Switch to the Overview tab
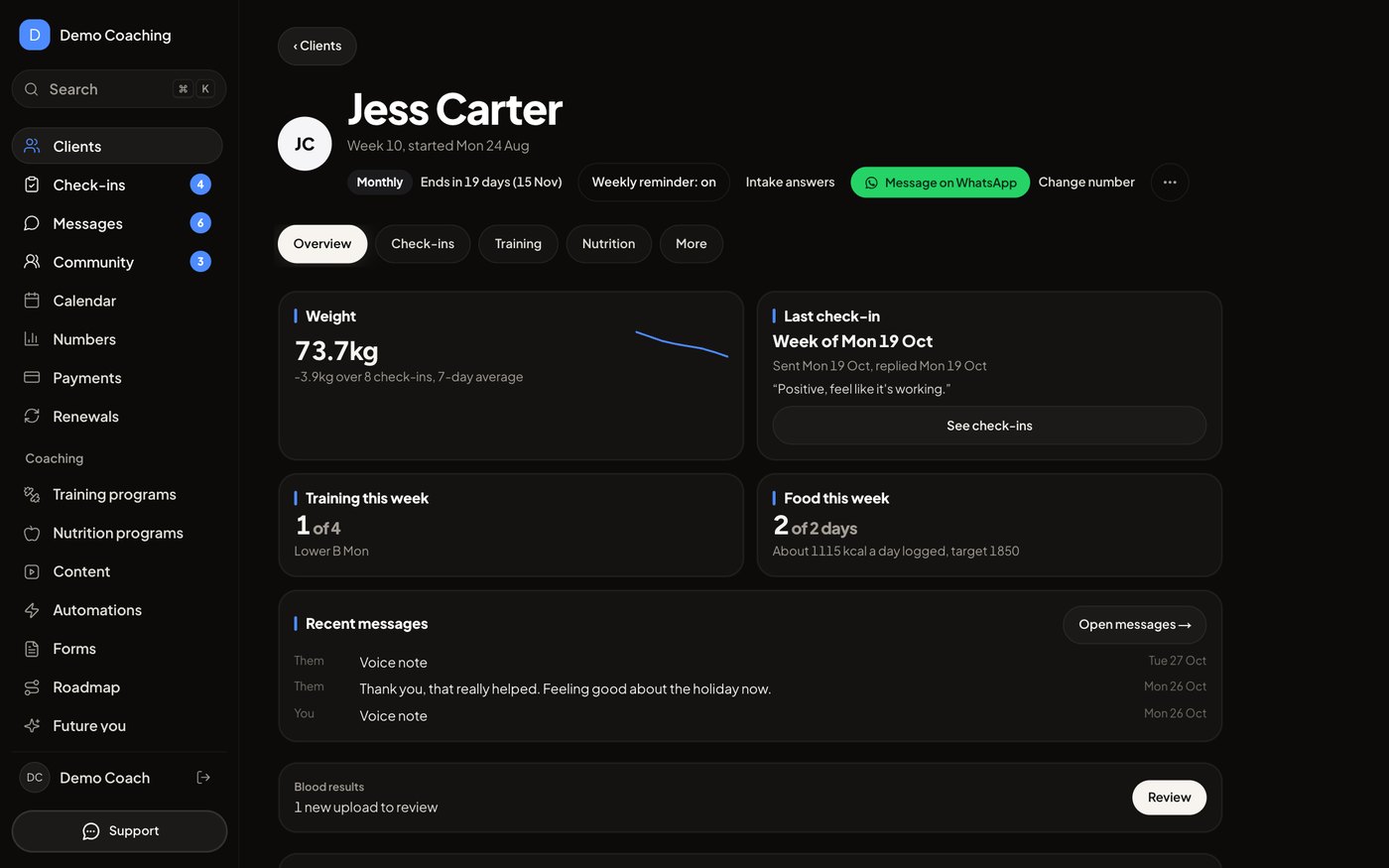Image resolution: width=1389 pixels, height=868 pixels. point(322,244)
